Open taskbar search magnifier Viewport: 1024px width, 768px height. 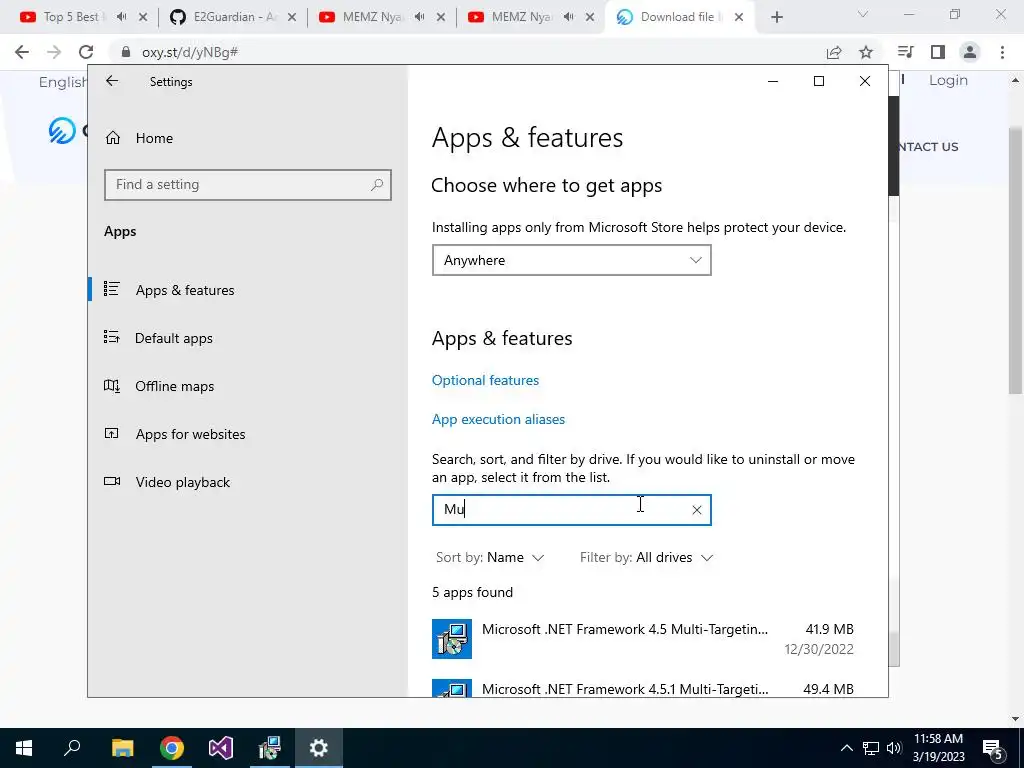72,748
